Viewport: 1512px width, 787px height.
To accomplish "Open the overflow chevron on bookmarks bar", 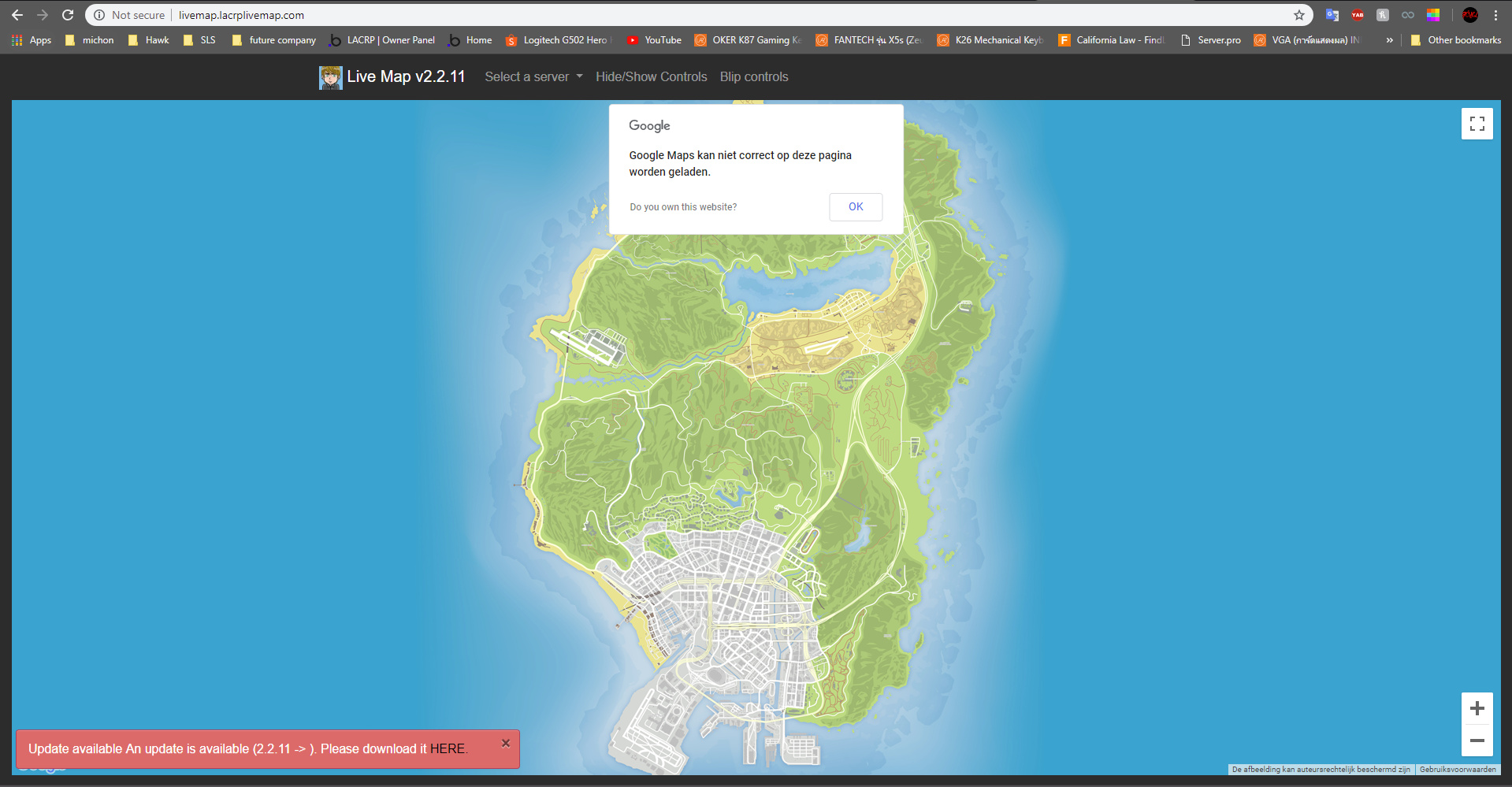I will coord(1389,39).
